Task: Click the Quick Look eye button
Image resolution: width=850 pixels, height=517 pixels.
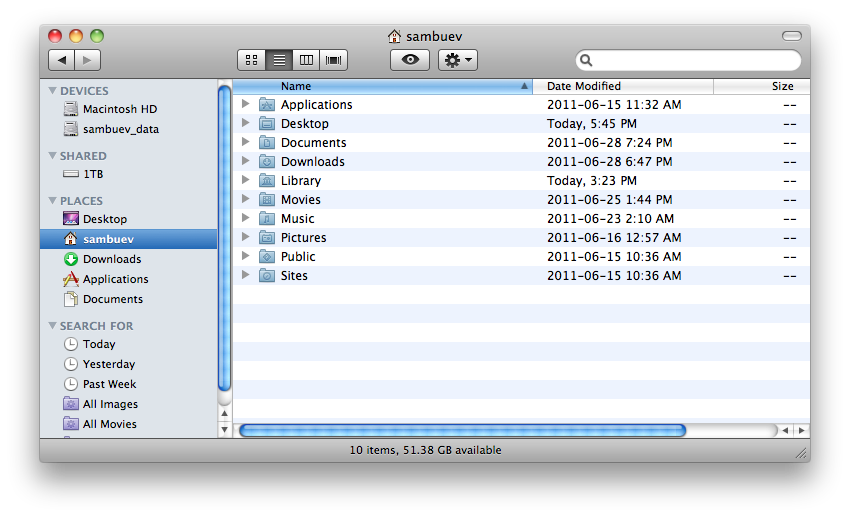Action: click(410, 60)
